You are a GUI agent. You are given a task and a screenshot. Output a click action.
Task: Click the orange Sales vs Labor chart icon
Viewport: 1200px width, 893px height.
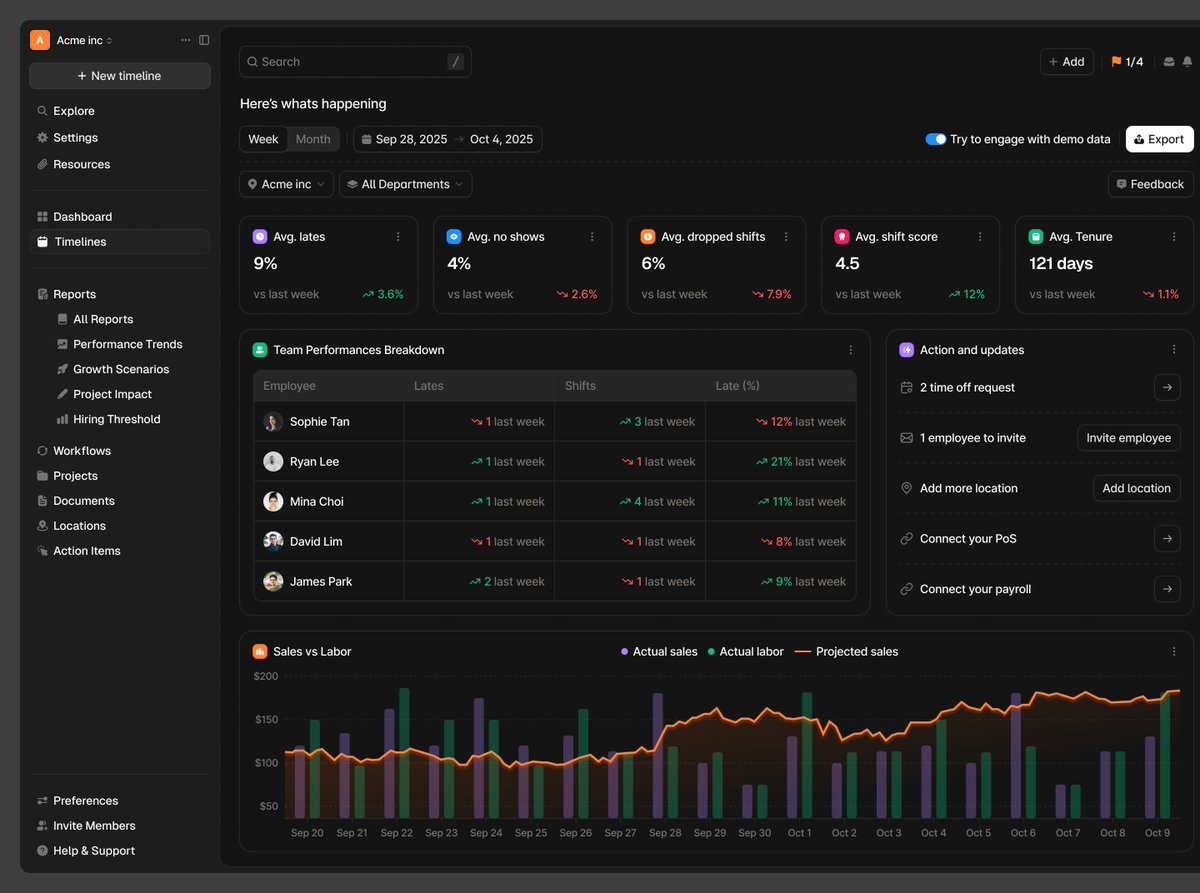[260, 651]
